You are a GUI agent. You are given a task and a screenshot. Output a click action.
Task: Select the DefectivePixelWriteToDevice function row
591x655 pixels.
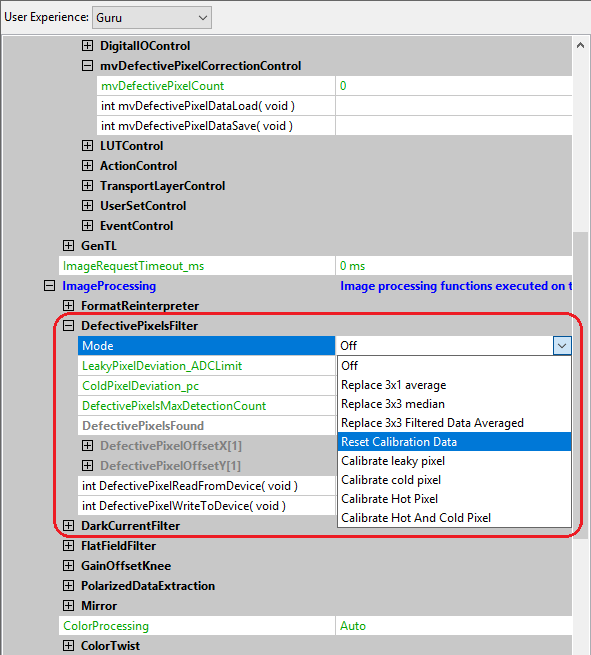(x=207, y=506)
